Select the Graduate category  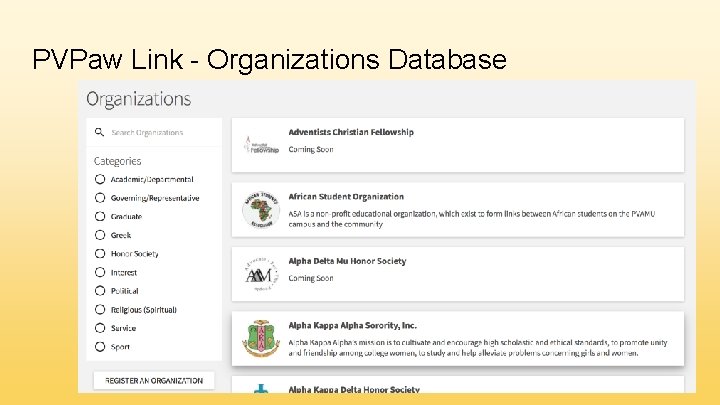pos(100,216)
